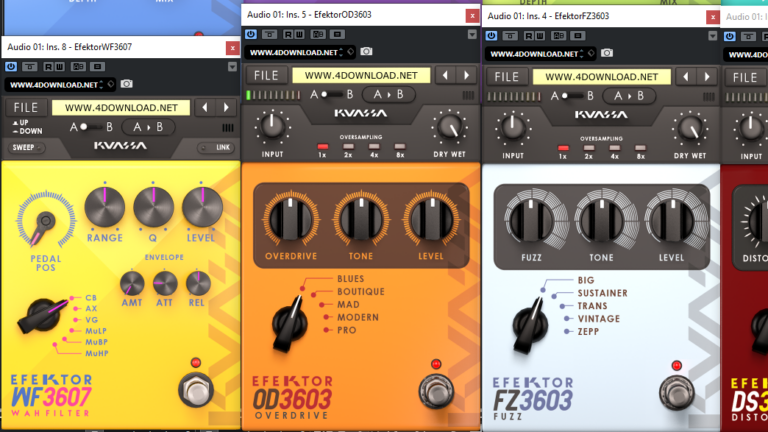Select SUSTAINER fuzz type on FZ3603
Viewport: 768px width, 432px height.
[x=602, y=293]
